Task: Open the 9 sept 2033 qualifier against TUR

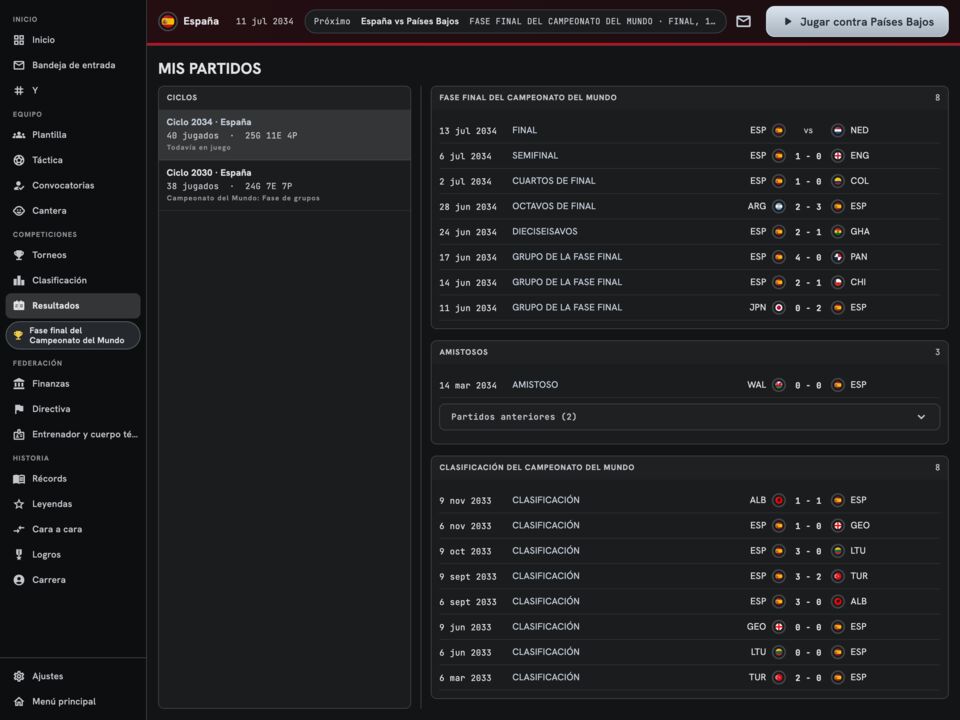Action: coord(689,576)
